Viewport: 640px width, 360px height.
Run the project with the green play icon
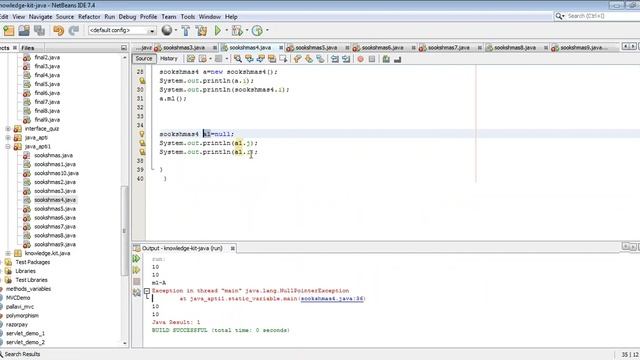[x=218, y=30]
